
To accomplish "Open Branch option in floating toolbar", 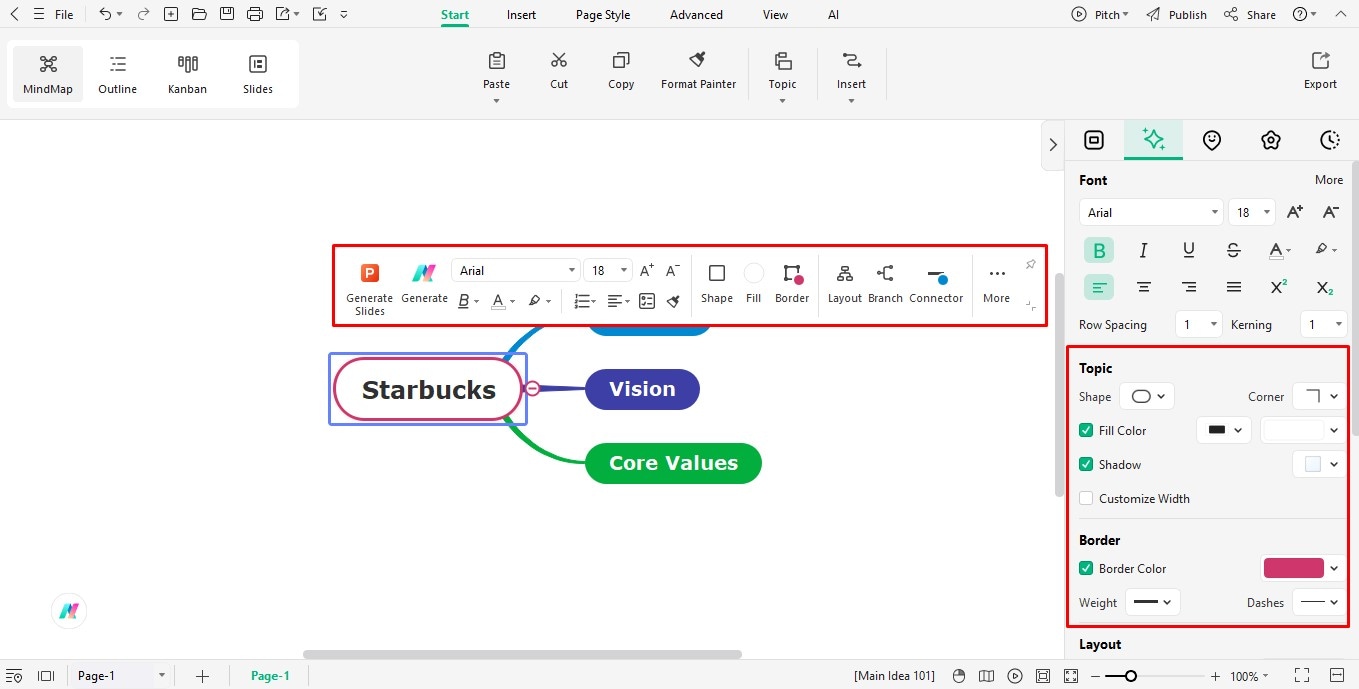I will tap(885, 284).
